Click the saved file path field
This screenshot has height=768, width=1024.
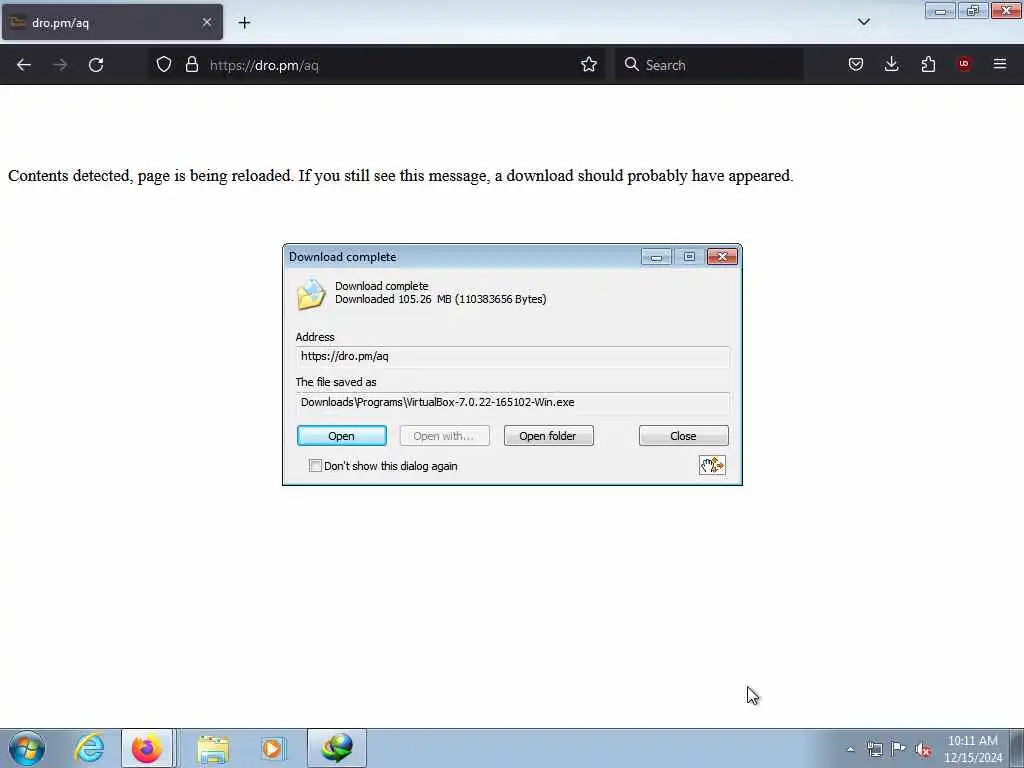[513, 402]
